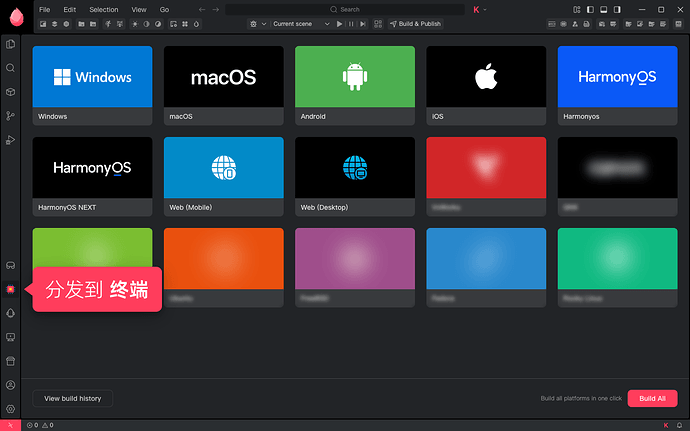This screenshot has height=431, width=690.
Task: Click the Build All button
Action: (x=652, y=398)
